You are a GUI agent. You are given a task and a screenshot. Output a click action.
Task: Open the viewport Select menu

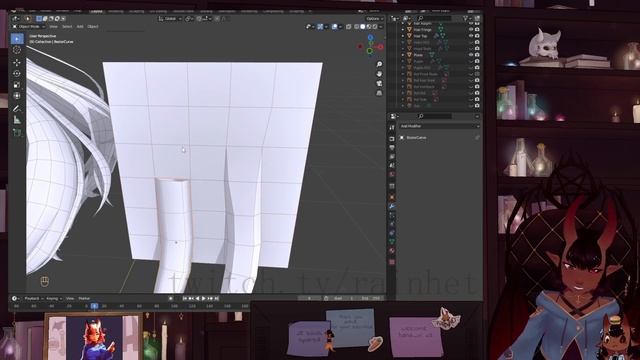click(x=67, y=27)
